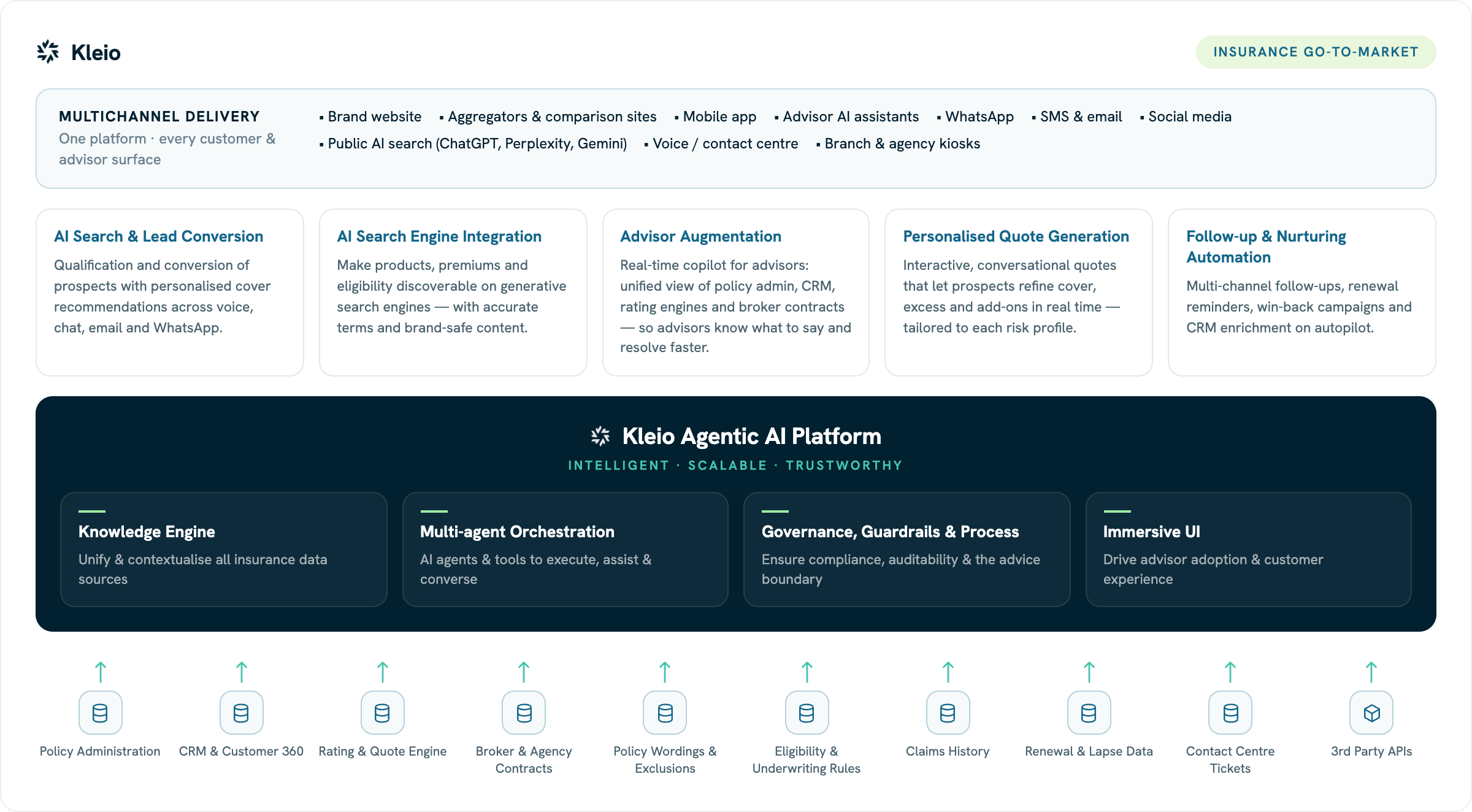Click the Brand website channel item

pyautogui.click(x=370, y=117)
